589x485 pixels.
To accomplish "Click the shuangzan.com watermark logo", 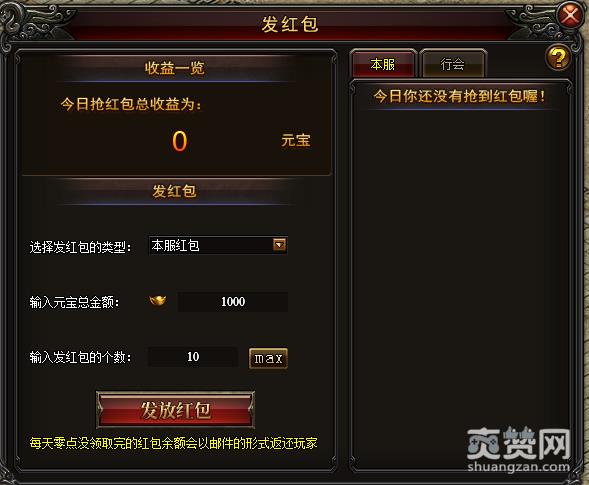I will pyautogui.click(x=519, y=449).
